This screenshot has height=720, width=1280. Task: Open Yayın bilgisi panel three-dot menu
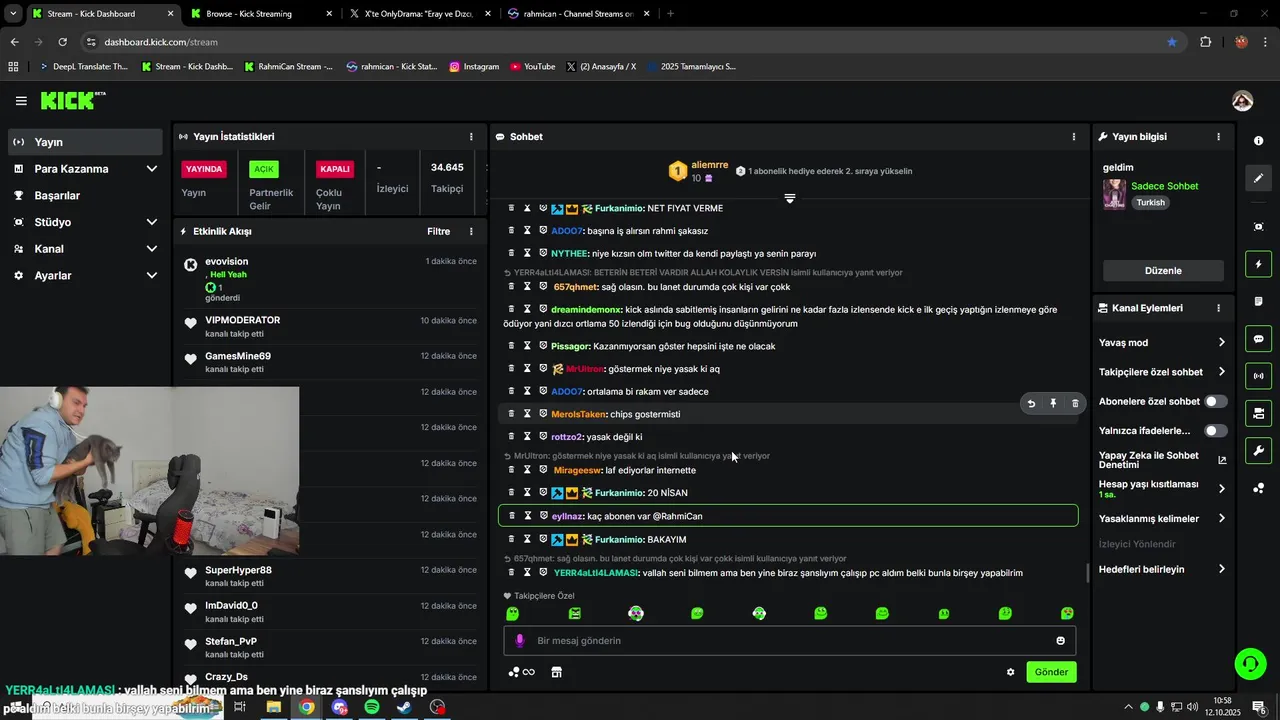pos(1218,136)
